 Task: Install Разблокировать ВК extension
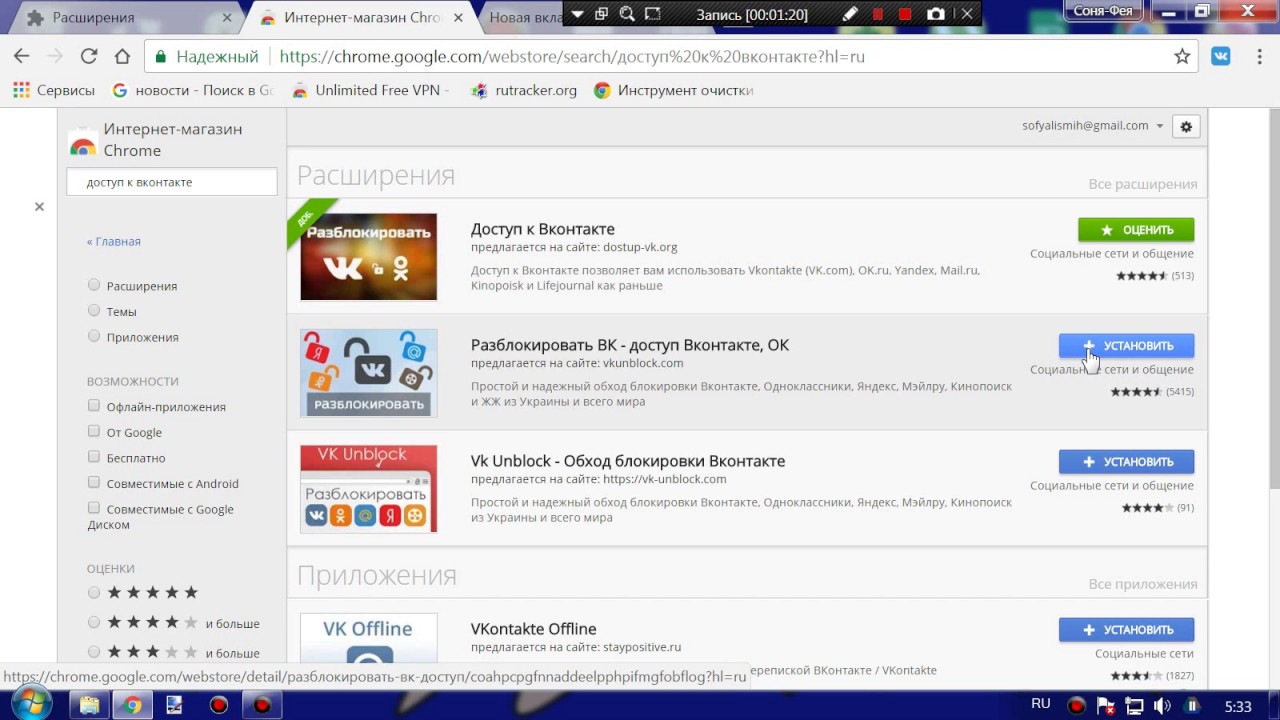[x=1126, y=346]
